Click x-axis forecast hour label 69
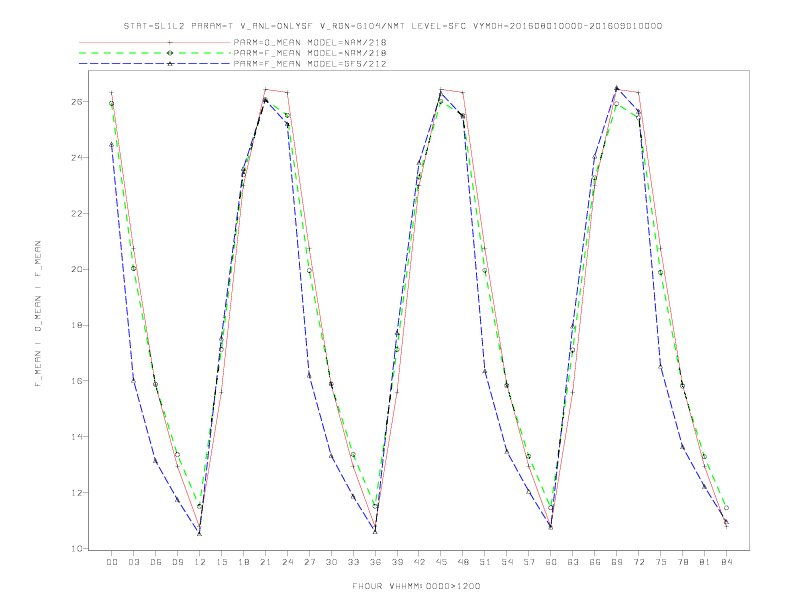Image resolution: width=792 pixels, height=612 pixels. coord(617,562)
